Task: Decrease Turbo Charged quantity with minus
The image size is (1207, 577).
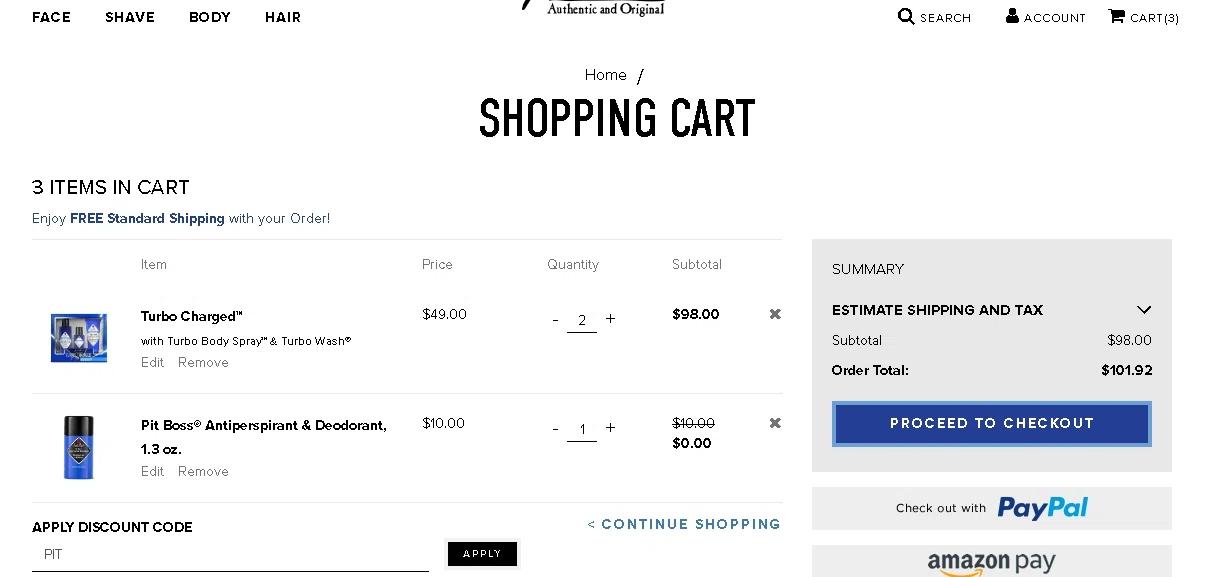Action: point(555,320)
